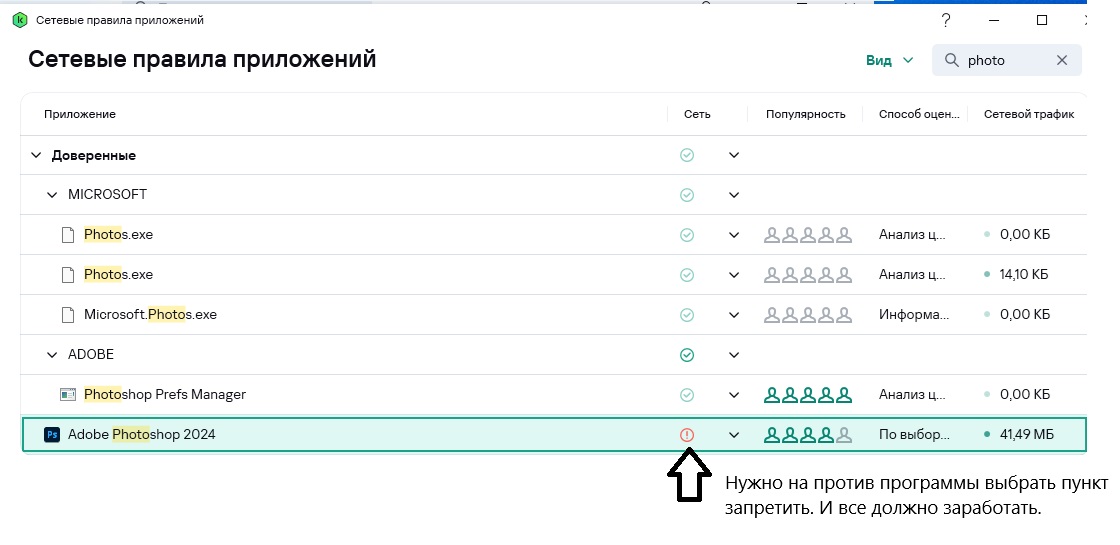Screen dimensions: 1120x545
Task: Open network dropdown for Microsoft.Photos.exe
Action: (x=734, y=314)
